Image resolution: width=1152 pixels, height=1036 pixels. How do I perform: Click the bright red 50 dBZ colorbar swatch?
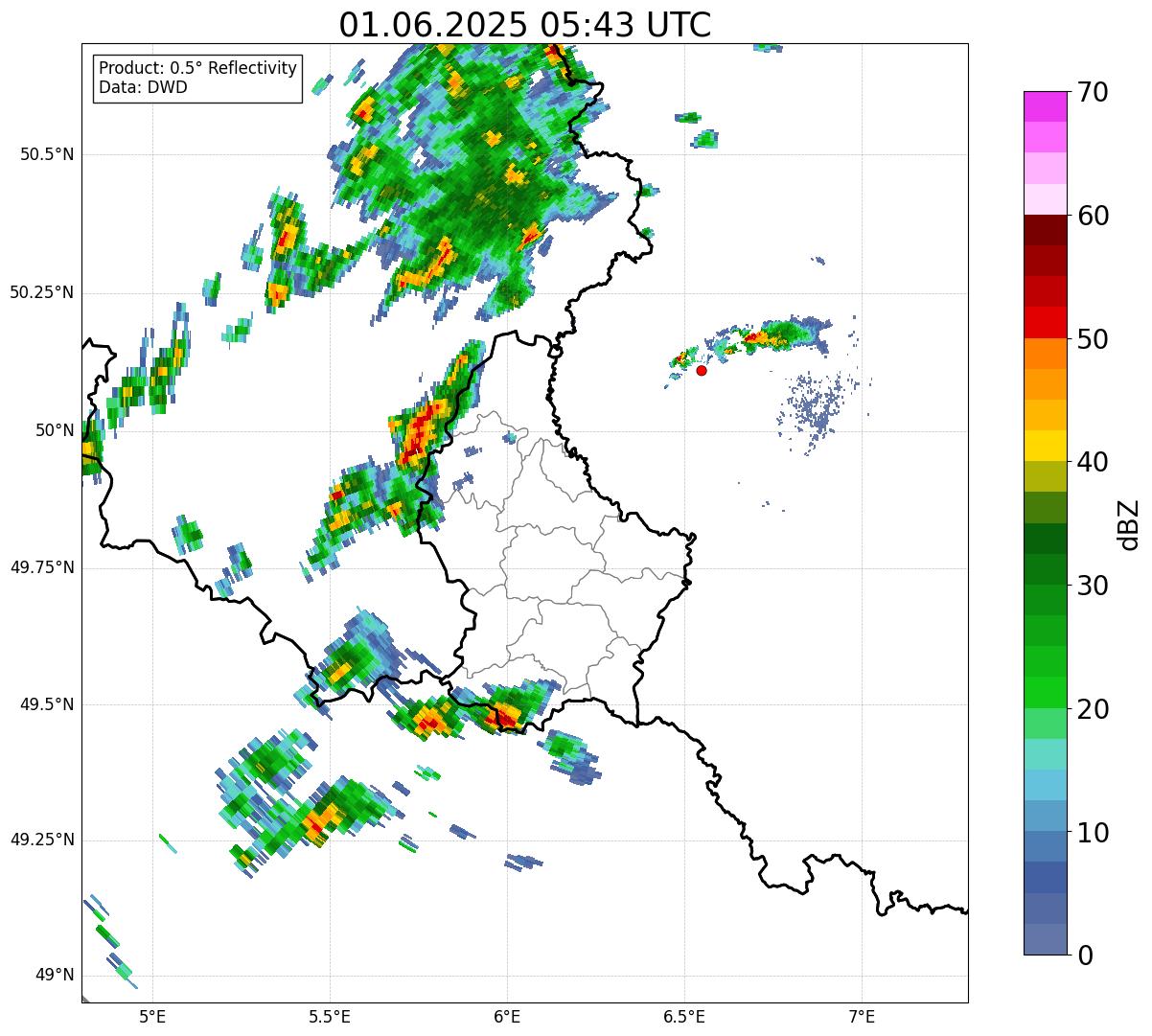point(1045,323)
